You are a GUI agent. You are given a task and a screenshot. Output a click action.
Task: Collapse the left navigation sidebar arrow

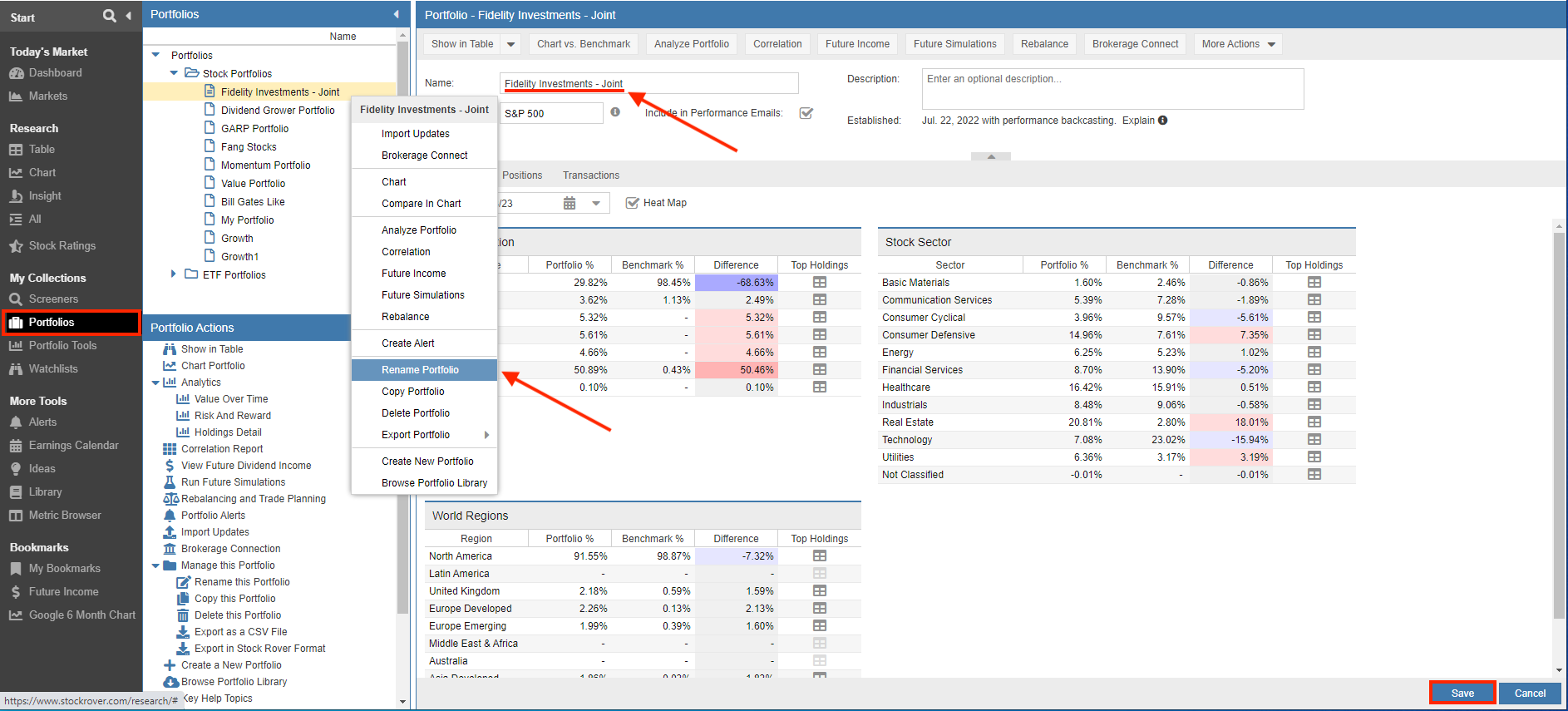coord(128,16)
